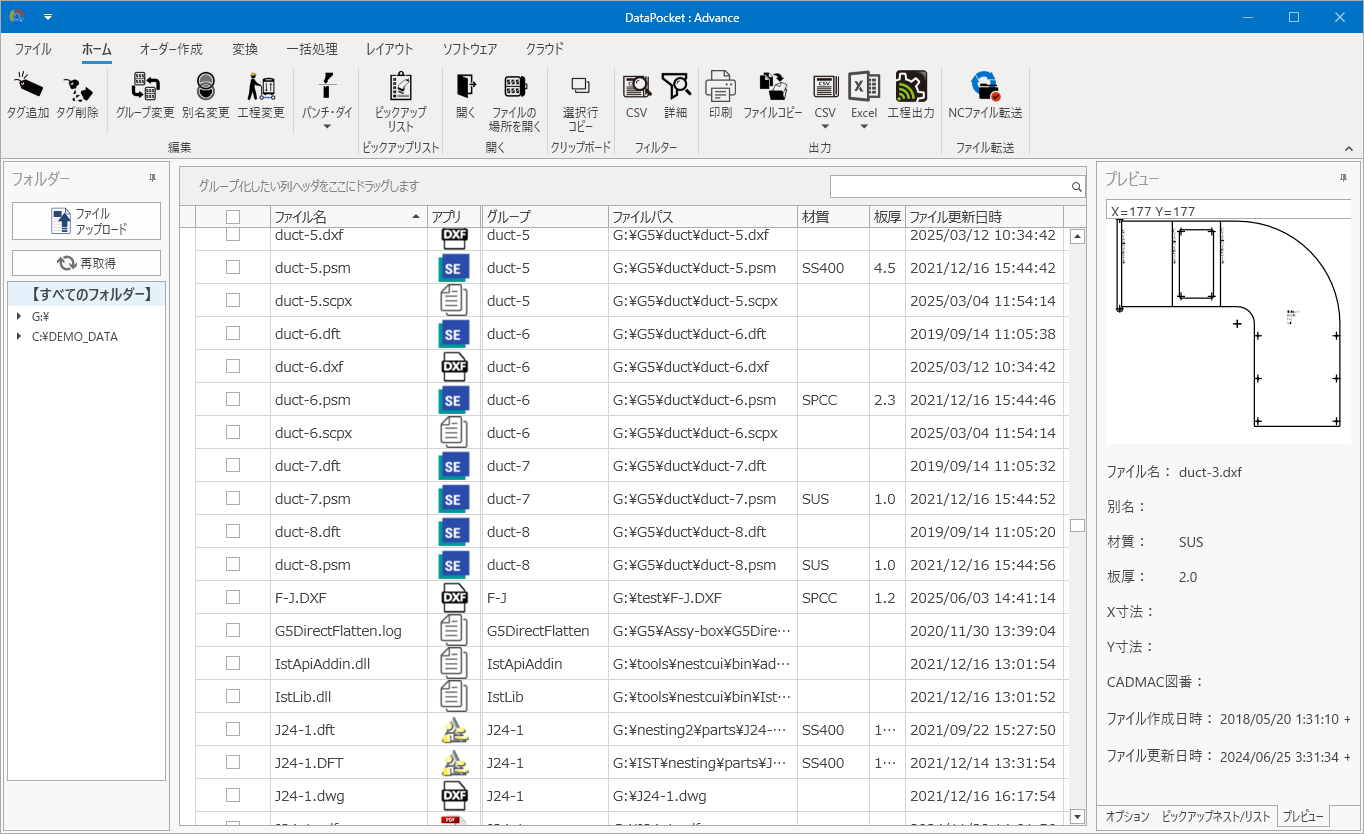
Task: Click the grid vertical scrollbar thumb
Action: (1077, 526)
